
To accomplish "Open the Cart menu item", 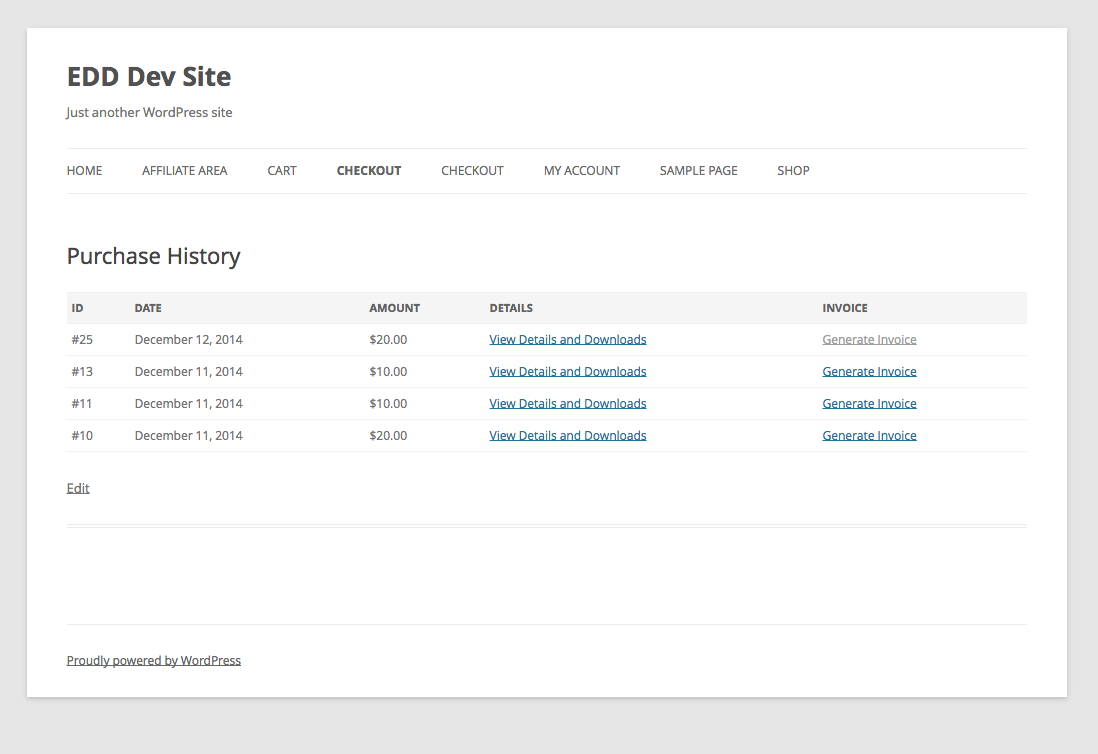I will click(281, 171).
